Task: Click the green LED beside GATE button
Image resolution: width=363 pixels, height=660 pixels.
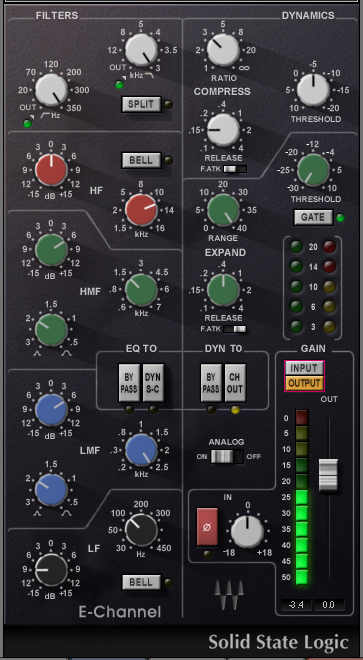Action: (x=341, y=218)
